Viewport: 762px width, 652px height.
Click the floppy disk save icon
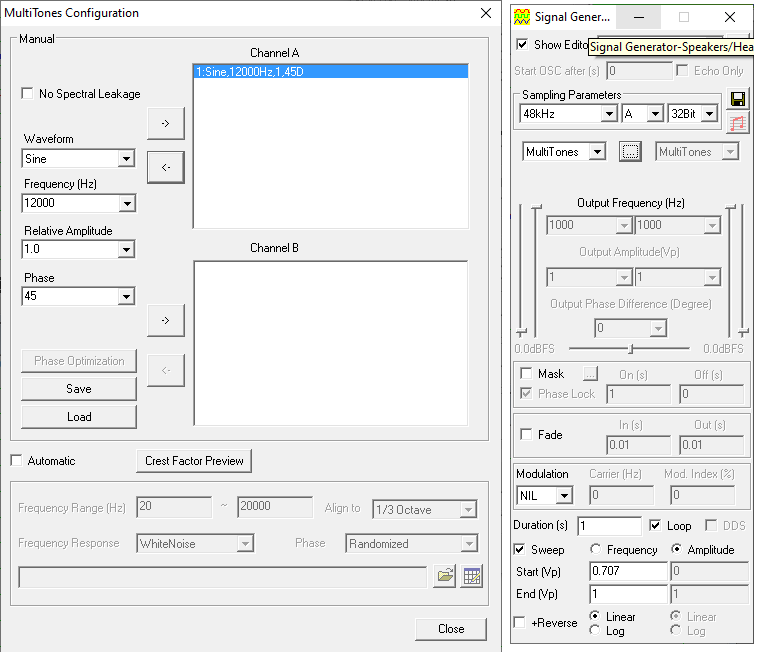739,99
